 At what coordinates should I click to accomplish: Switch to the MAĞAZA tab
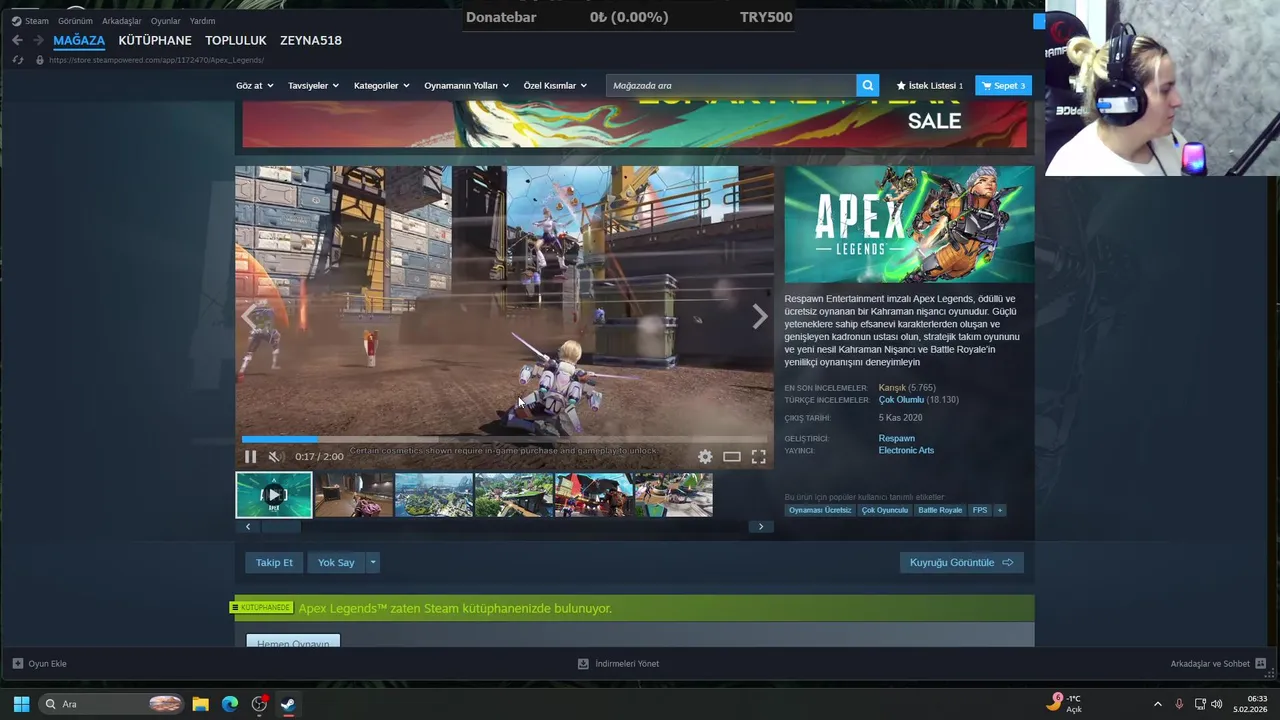[79, 40]
